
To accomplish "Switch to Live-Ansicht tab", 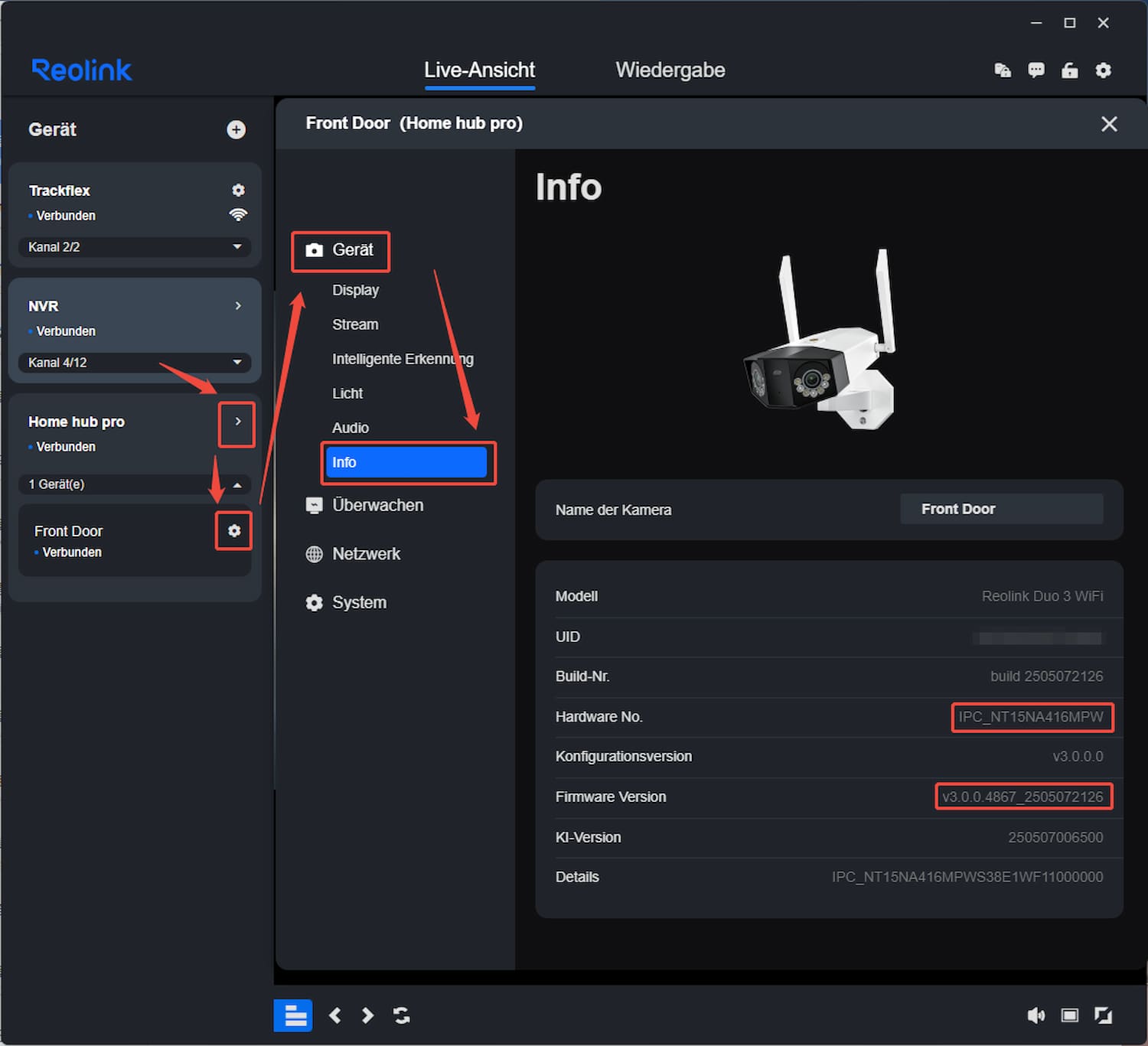I will (480, 70).
